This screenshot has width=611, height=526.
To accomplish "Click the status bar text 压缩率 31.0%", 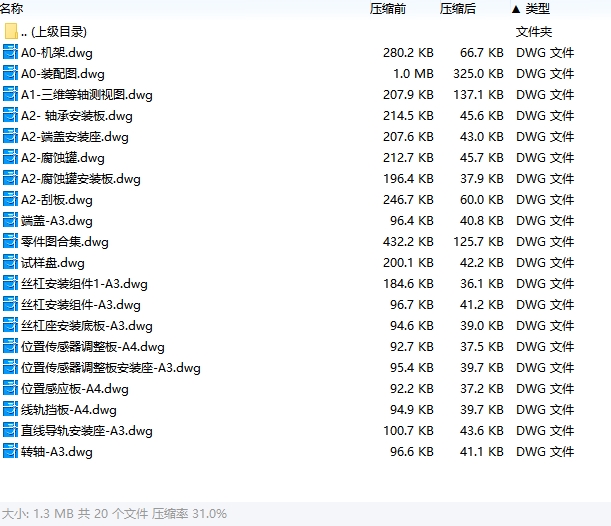I will [x=189, y=514].
